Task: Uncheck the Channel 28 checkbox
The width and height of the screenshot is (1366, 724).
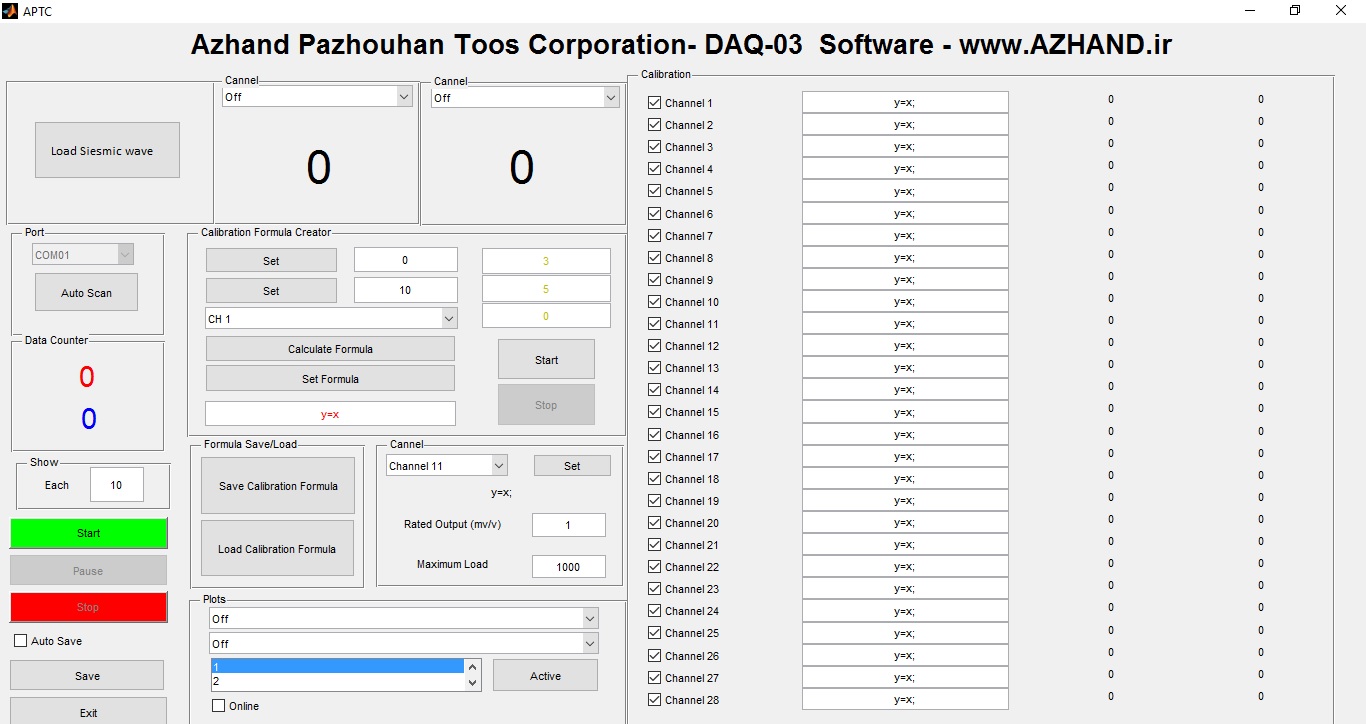Action: 654,699
